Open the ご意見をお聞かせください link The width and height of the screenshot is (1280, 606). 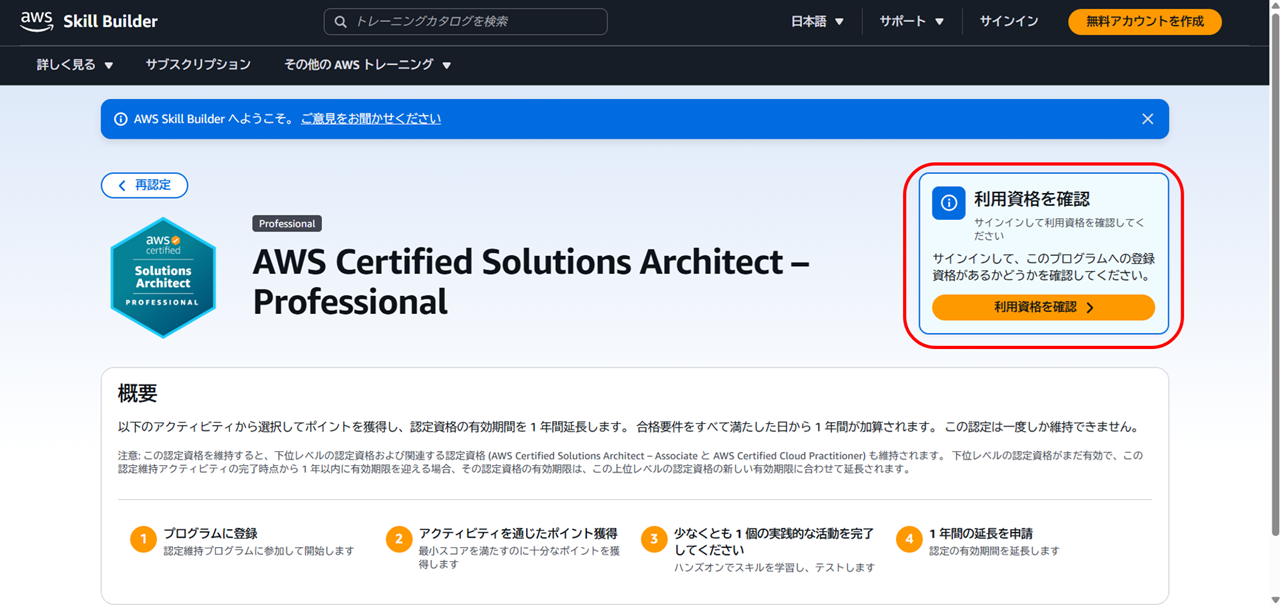pyautogui.click(x=371, y=119)
